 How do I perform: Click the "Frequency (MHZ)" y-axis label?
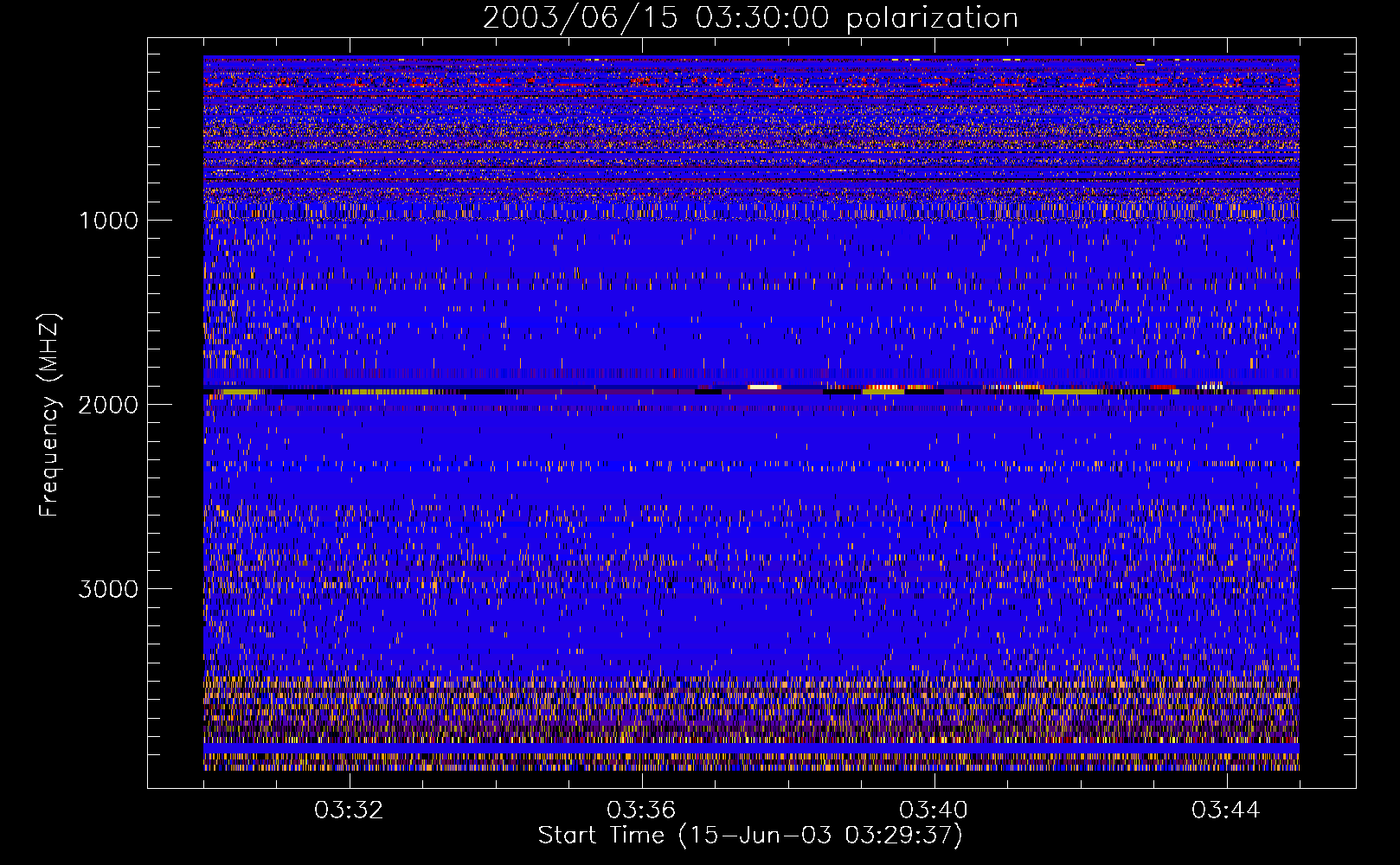(49, 415)
